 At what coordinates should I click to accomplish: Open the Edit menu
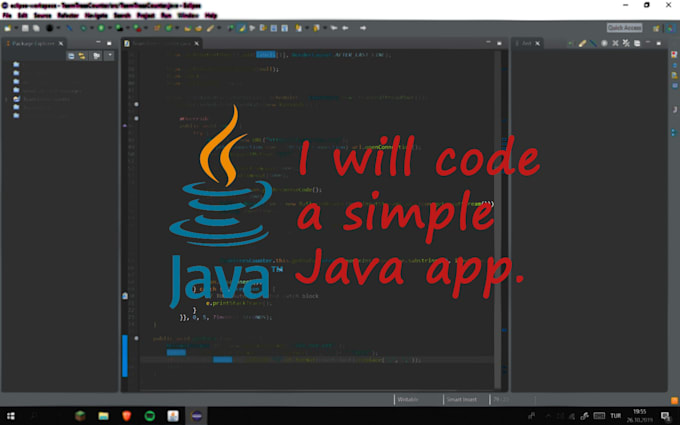(x=23, y=16)
